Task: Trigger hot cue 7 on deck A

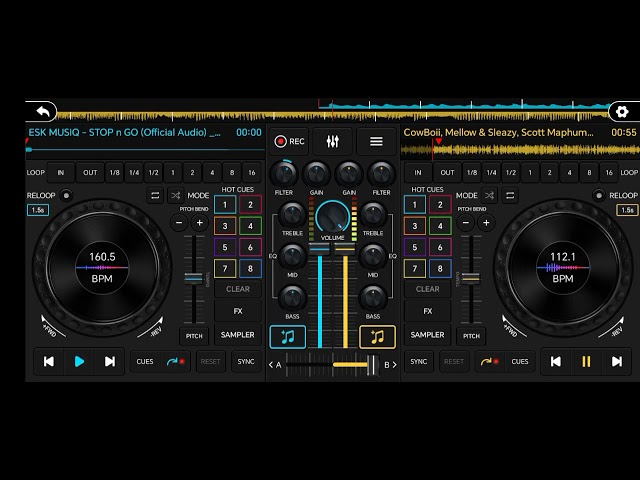Action: pyautogui.click(x=225, y=269)
